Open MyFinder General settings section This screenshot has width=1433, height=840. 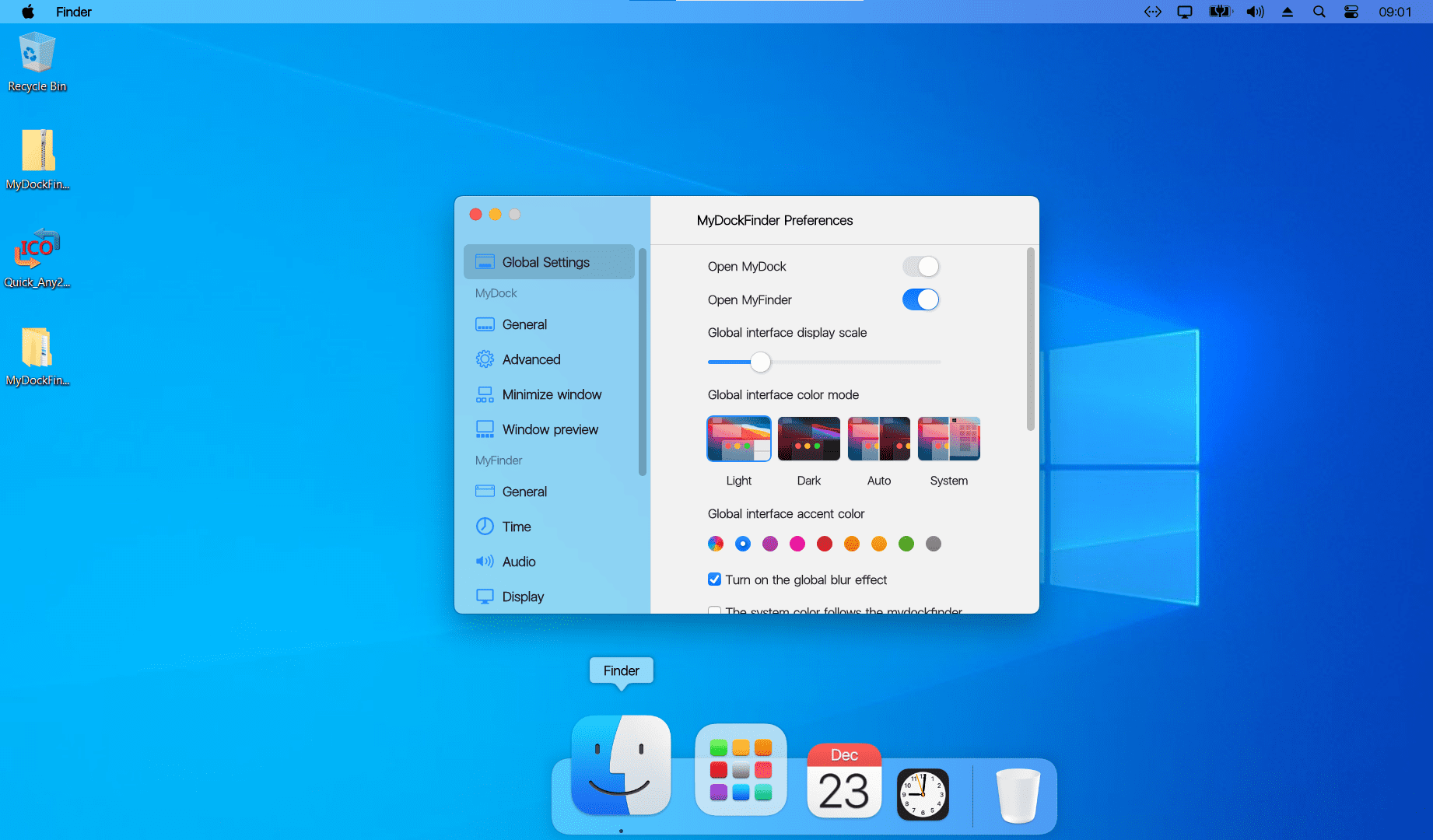click(549, 492)
